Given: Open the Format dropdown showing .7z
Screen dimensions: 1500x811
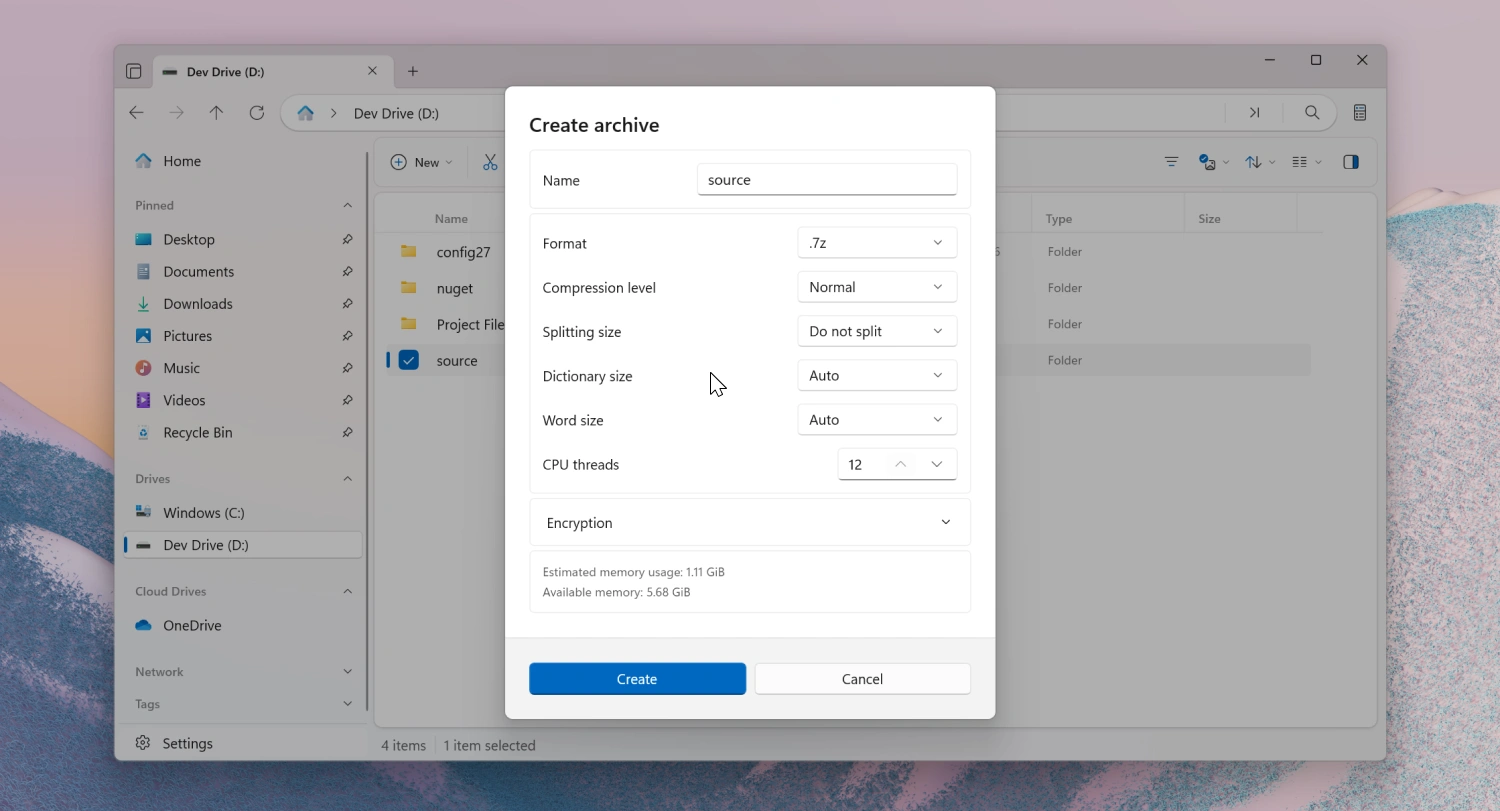Looking at the screenshot, I should tap(876, 243).
